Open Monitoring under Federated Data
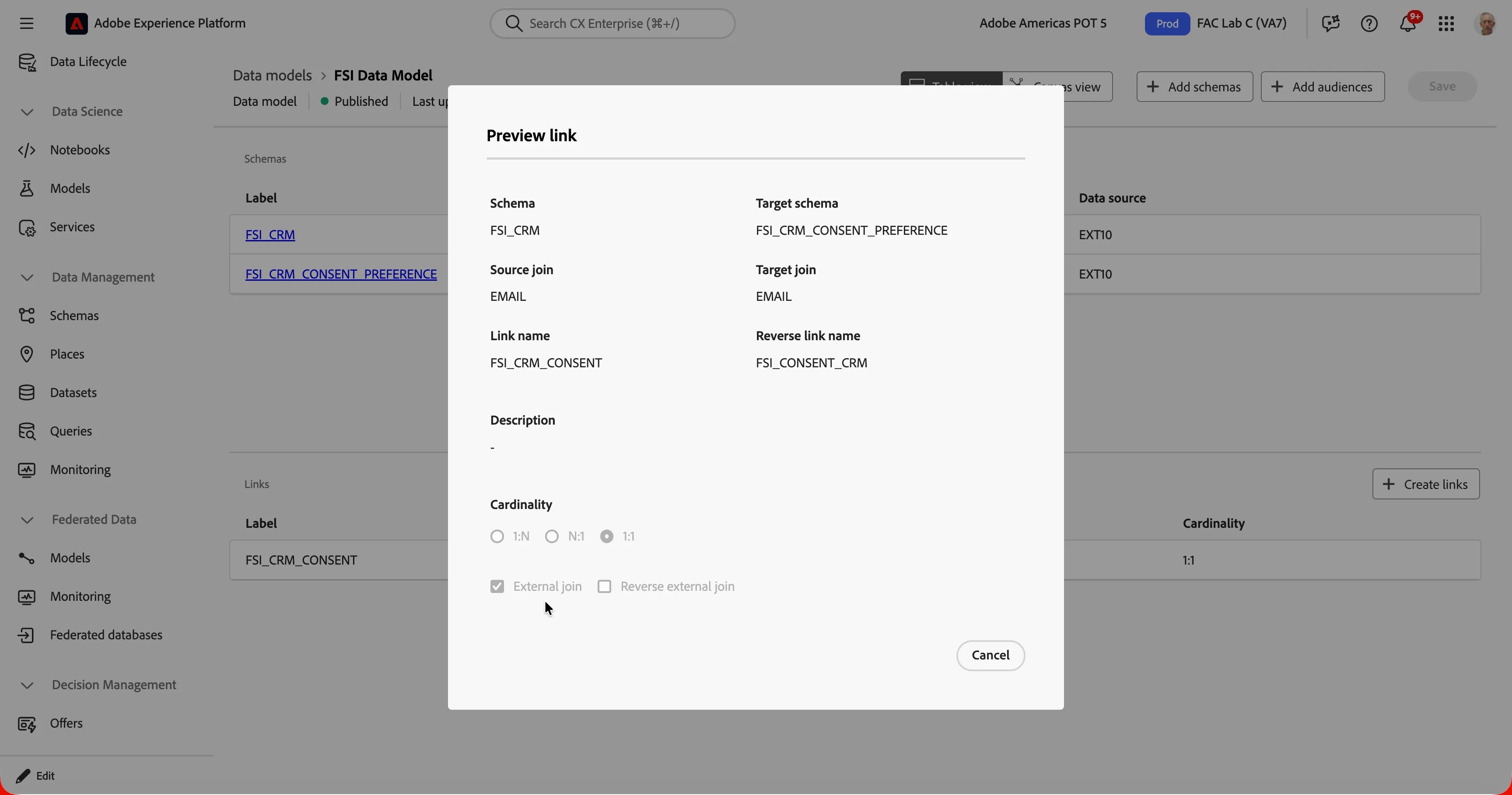1512x795 pixels. point(80,597)
